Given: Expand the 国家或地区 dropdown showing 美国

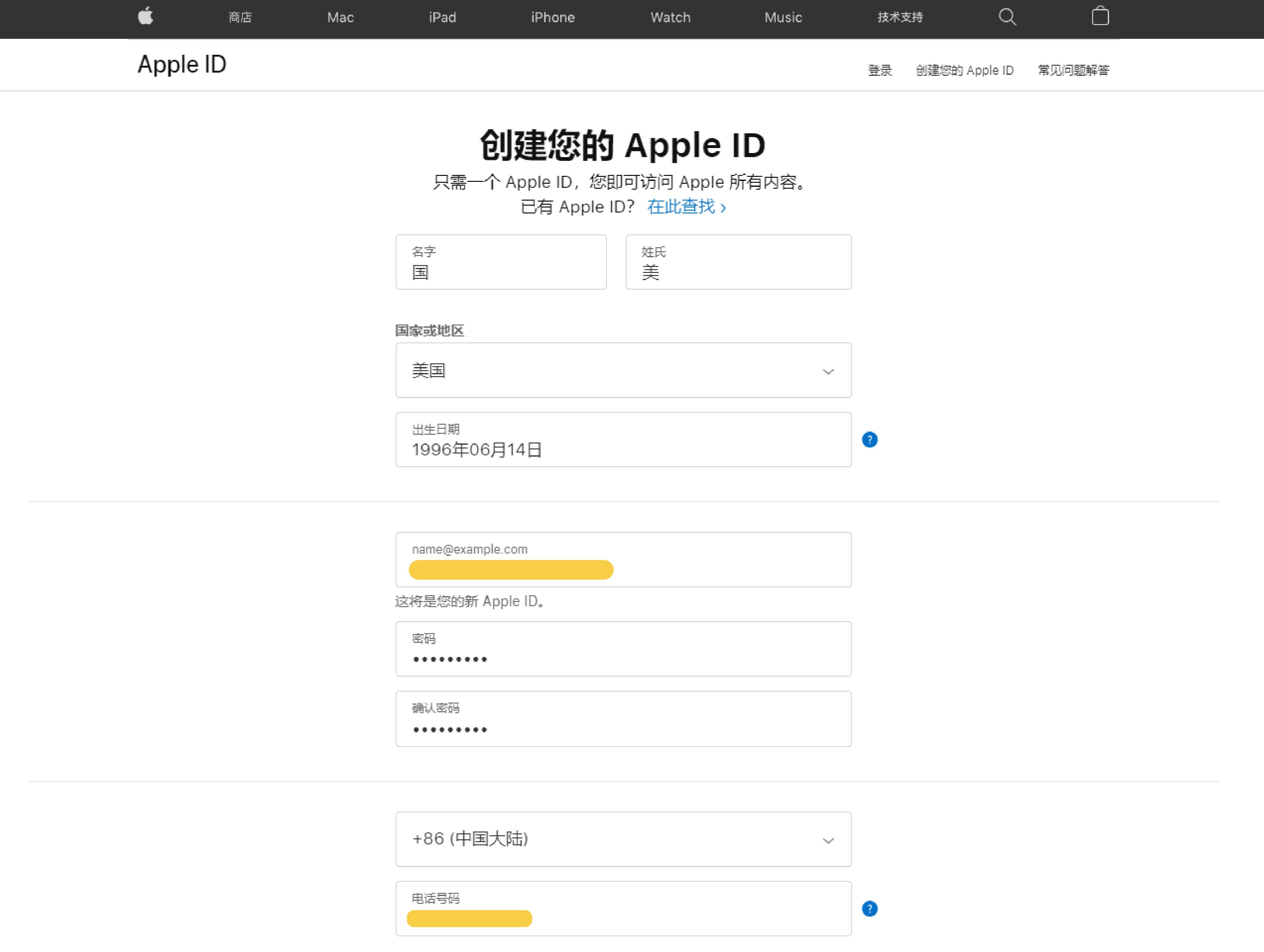Looking at the screenshot, I should coord(623,370).
